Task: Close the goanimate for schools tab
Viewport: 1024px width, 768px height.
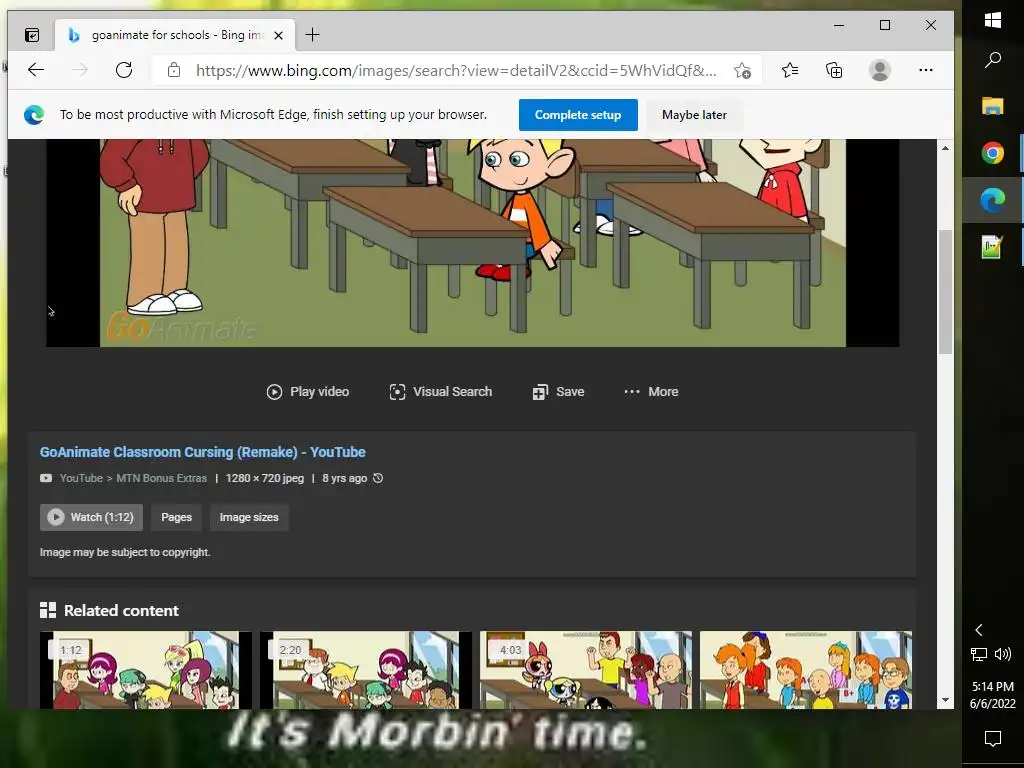Action: pos(278,35)
